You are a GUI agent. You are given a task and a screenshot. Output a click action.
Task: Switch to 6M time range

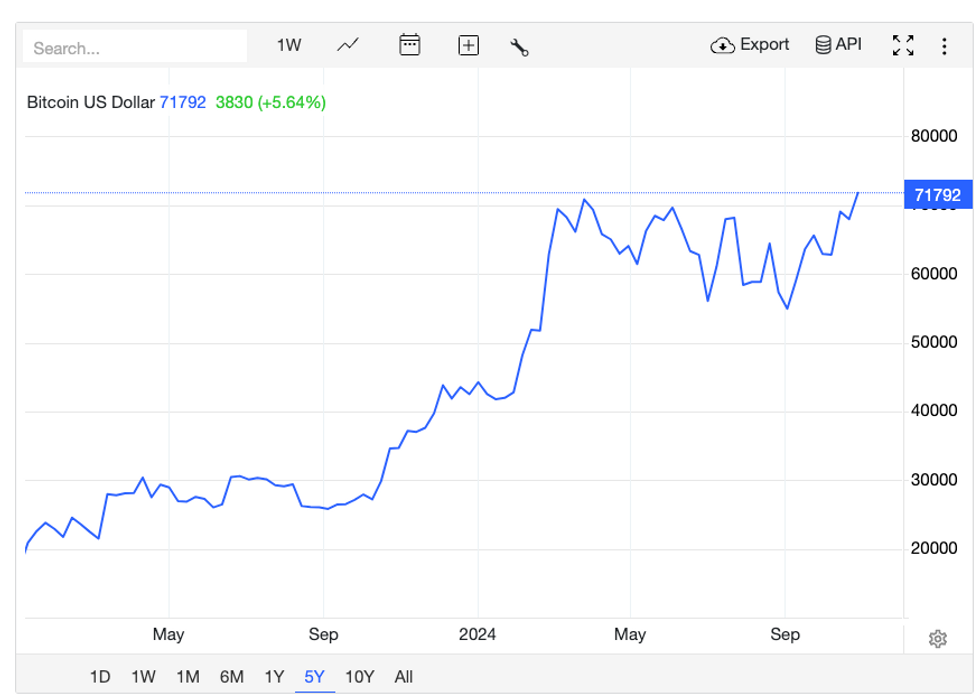coord(231,677)
